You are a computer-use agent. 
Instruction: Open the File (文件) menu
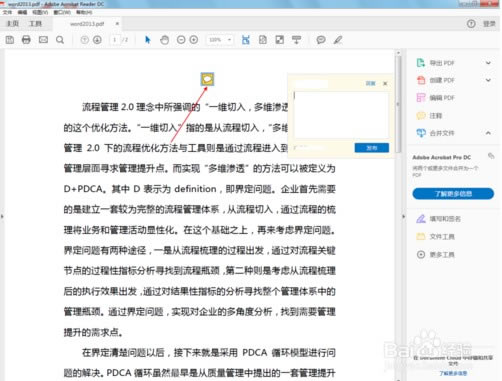[x=7, y=12]
